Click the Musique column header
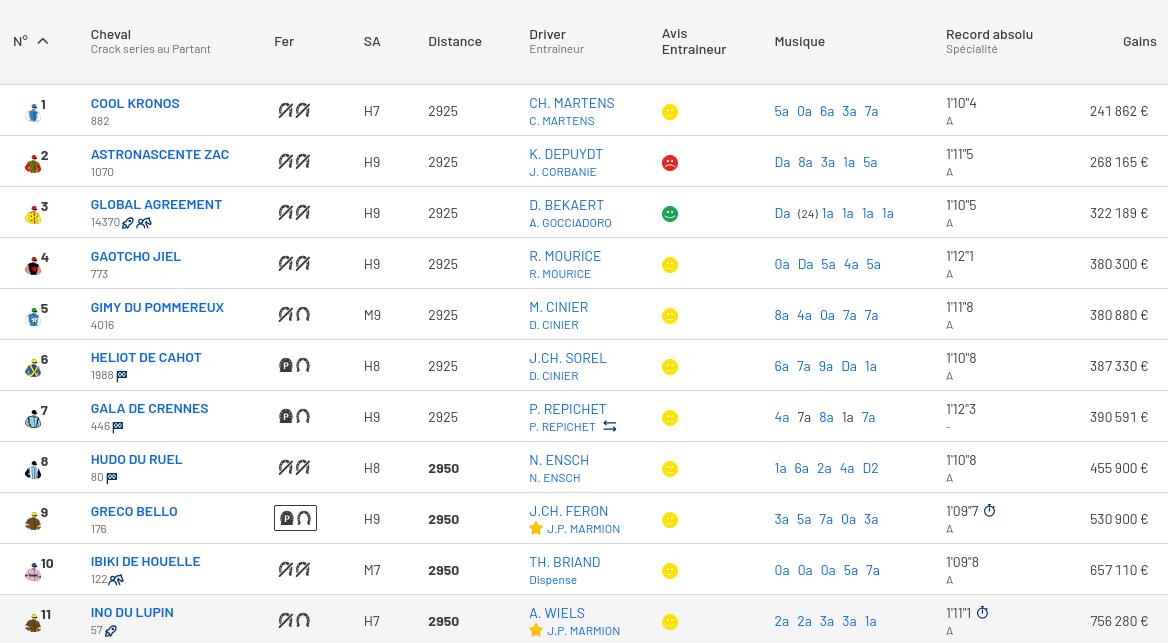Image resolution: width=1168 pixels, height=643 pixels. pos(799,41)
